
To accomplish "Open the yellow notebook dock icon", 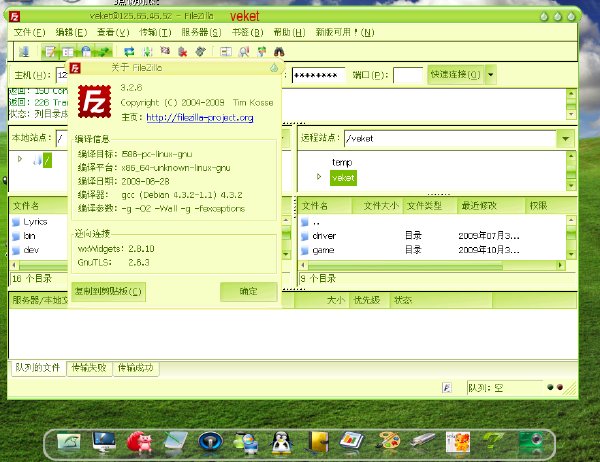I will 318,442.
